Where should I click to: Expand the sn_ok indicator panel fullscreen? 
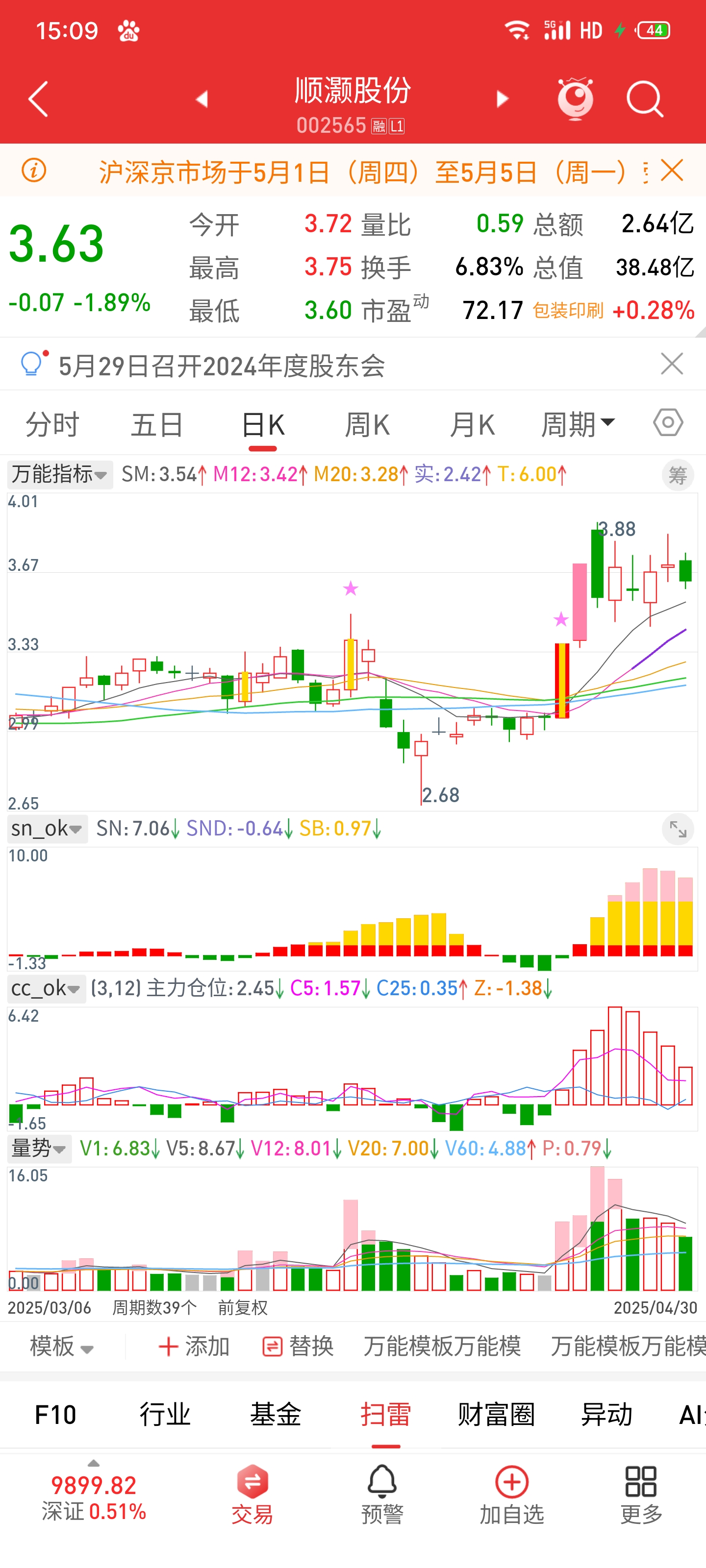coord(678,829)
